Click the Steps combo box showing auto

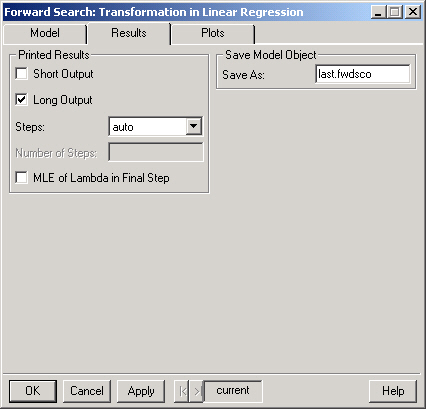pos(155,126)
